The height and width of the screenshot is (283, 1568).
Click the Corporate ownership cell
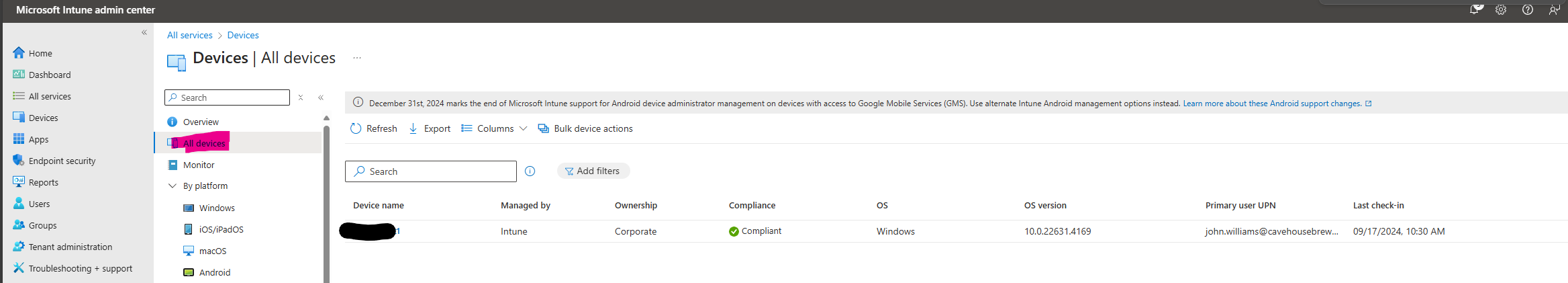(x=636, y=231)
